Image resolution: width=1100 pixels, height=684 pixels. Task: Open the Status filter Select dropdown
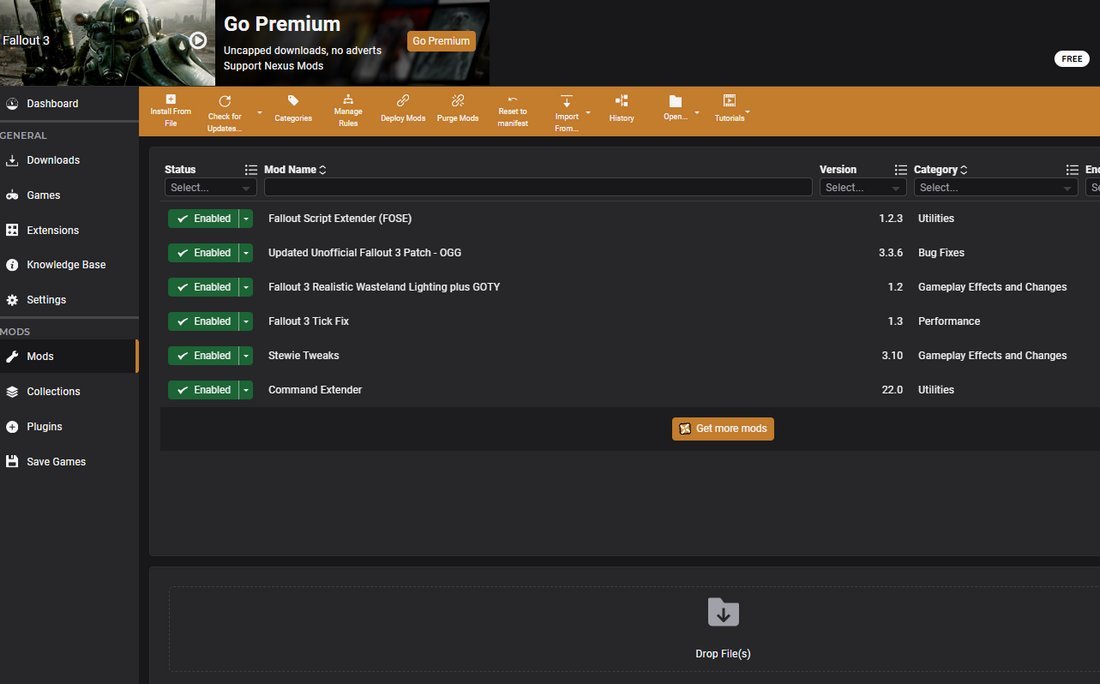tap(210, 187)
